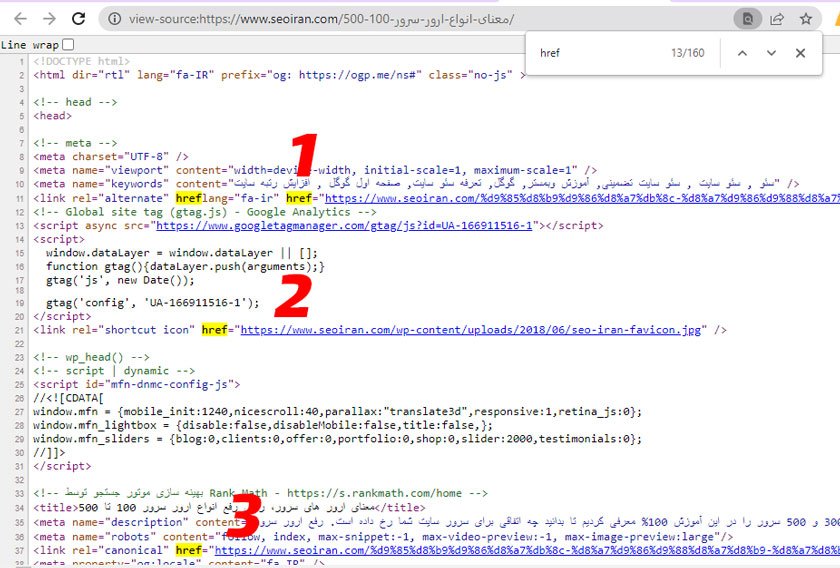Go back to the previous page
Image resolution: width=840 pixels, height=568 pixels.
(x=20, y=19)
